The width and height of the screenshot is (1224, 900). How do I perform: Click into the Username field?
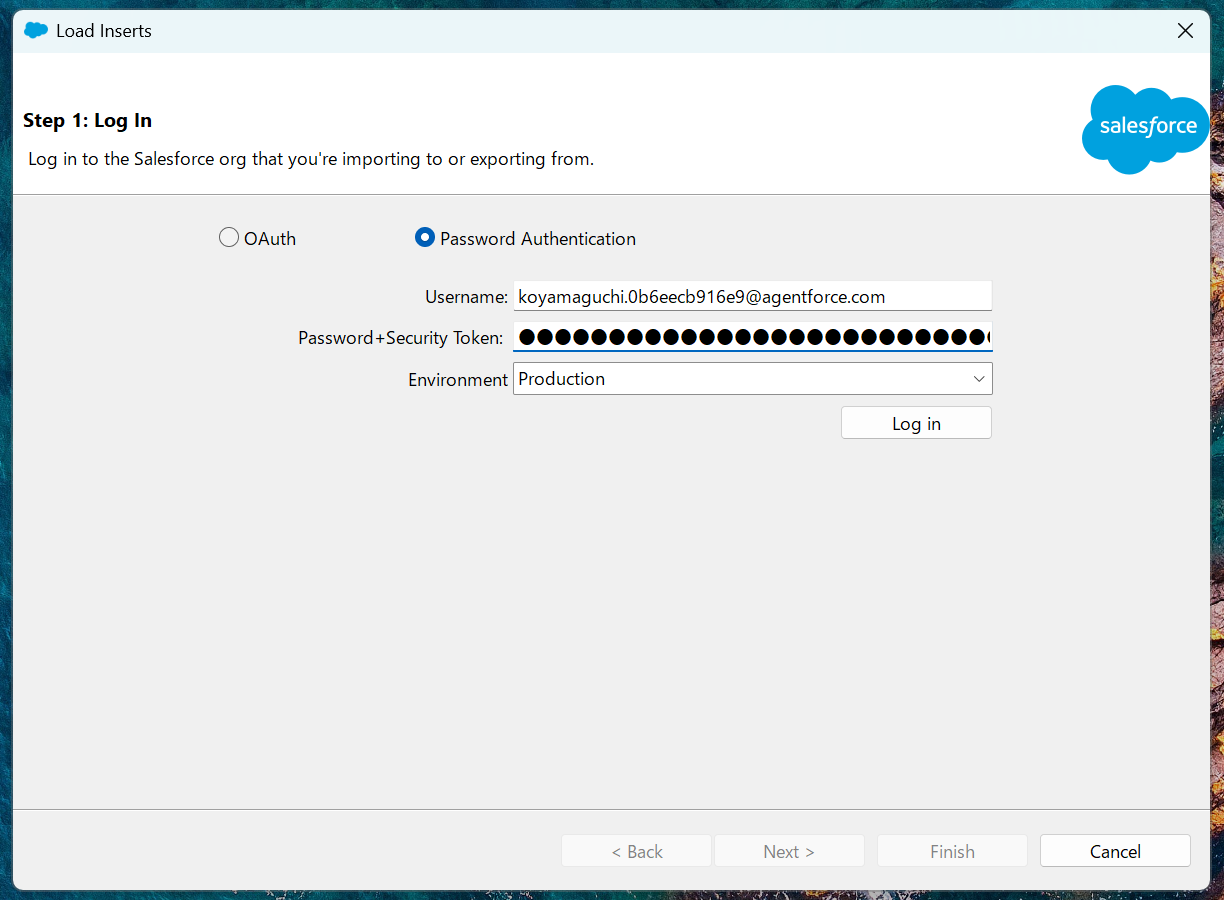pyautogui.click(x=752, y=296)
